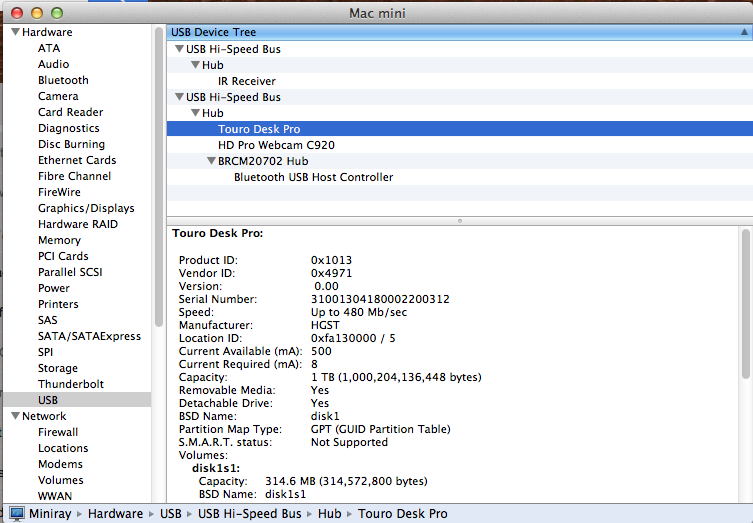The width and height of the screenshot is (753, 523).
Task: Open Diagnostics in the sidebar
Action: click(69, 128)
